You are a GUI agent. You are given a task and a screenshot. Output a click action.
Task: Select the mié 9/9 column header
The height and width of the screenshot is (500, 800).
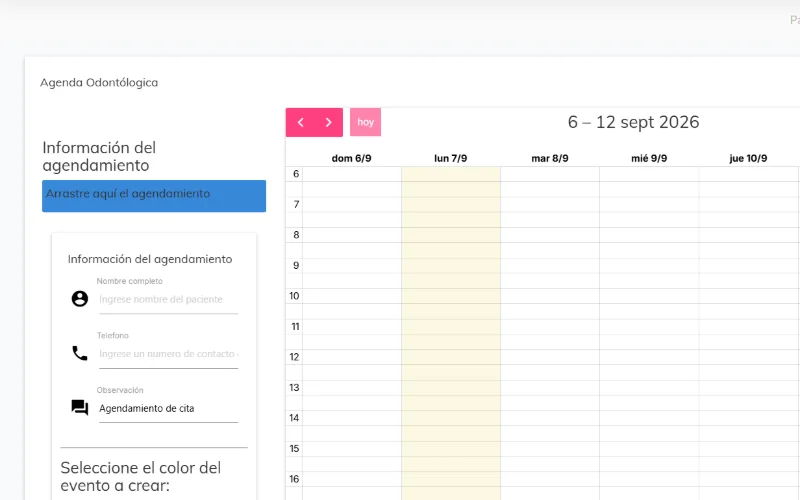pyautogui.click(x=649, y=158)
